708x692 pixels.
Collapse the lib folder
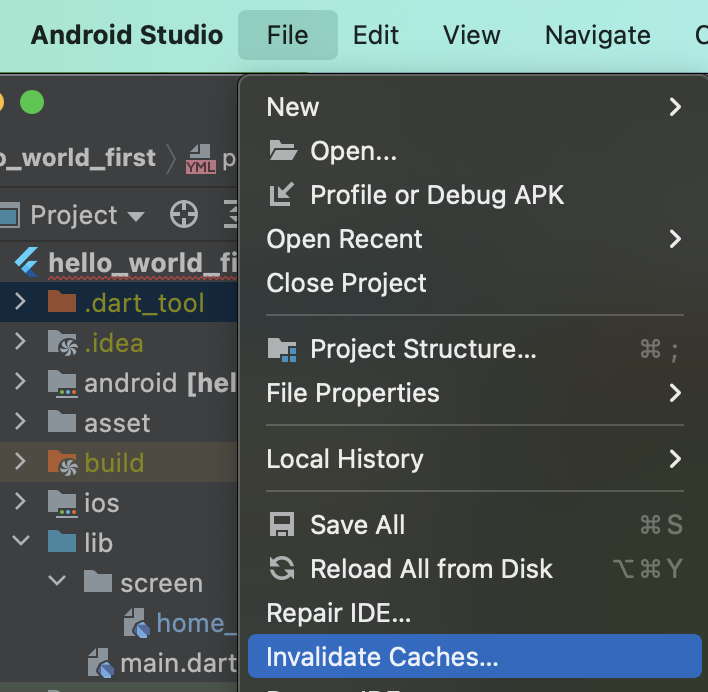(21, 541)
